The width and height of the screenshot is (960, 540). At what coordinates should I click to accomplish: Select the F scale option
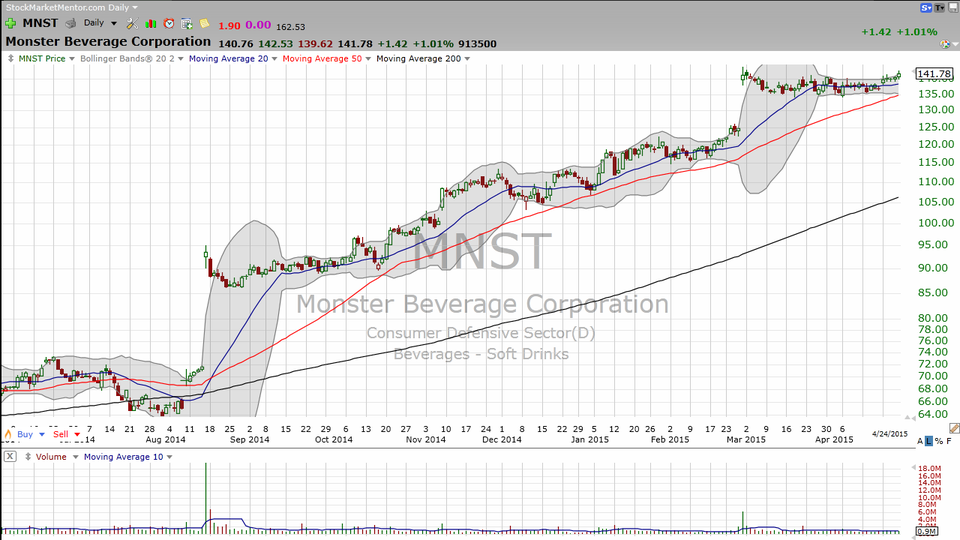[949, 441]
